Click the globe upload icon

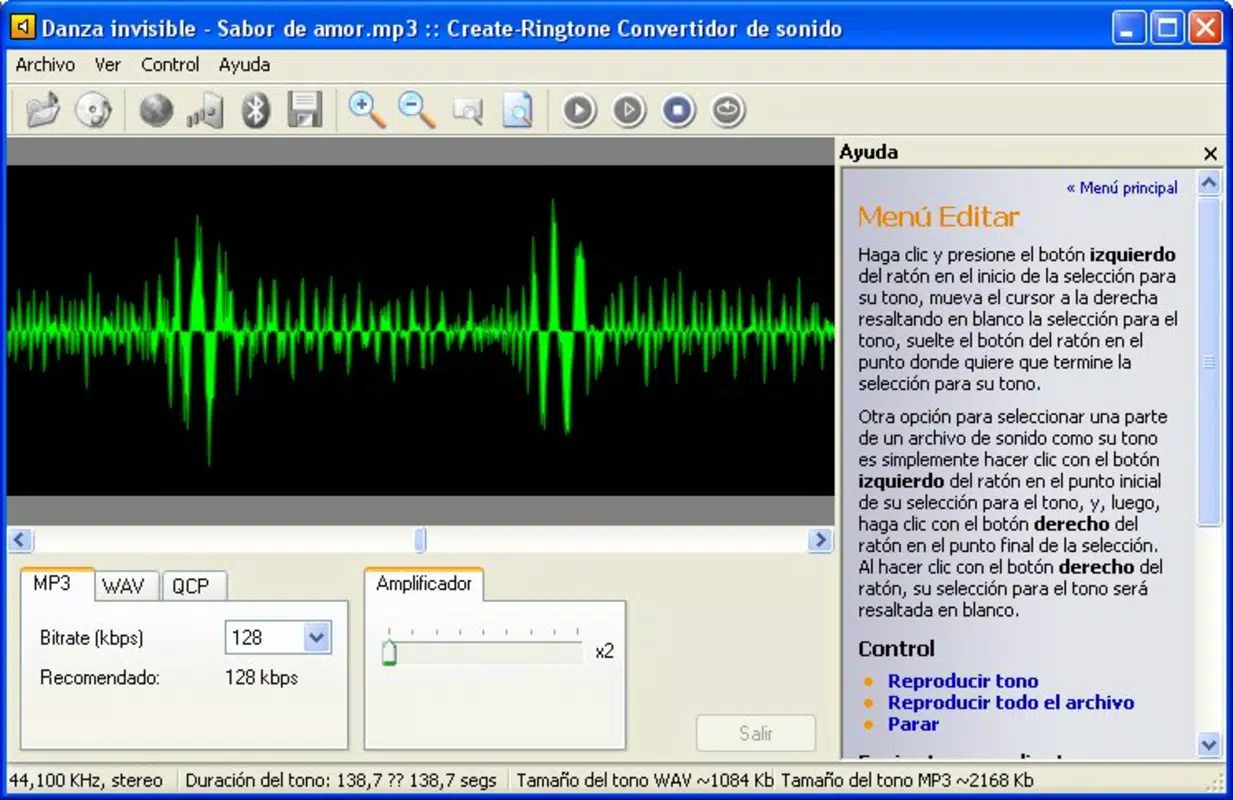[x=156, y=109]
